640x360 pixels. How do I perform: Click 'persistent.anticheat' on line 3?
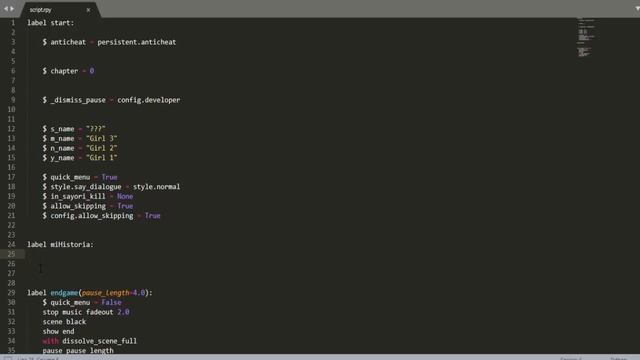pyautogui.click(x=137, y=42)
